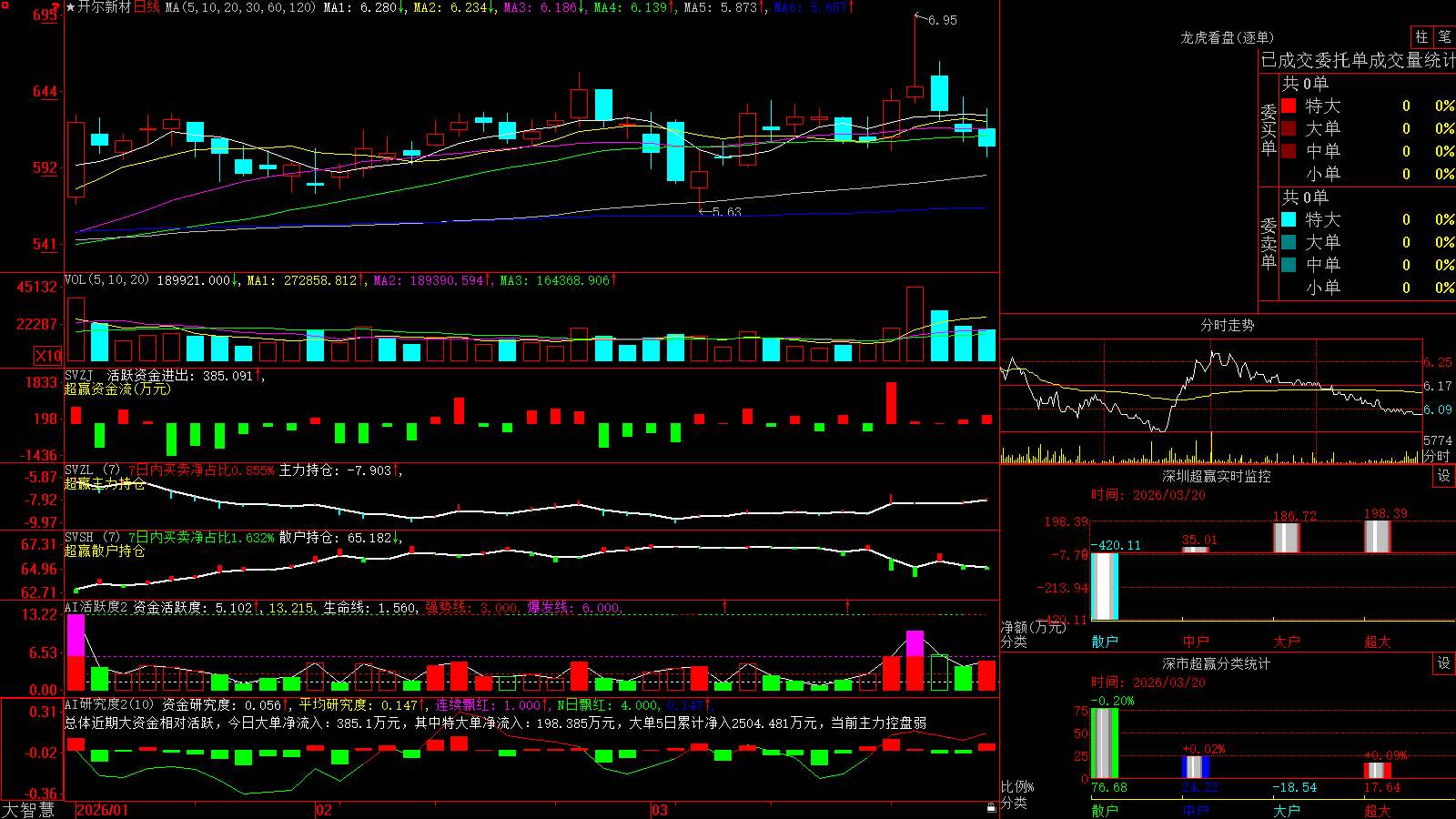Open the VOL(5,10,20) indicator parameters
This screenshot has height=819, width=1456.
(106, 280)
